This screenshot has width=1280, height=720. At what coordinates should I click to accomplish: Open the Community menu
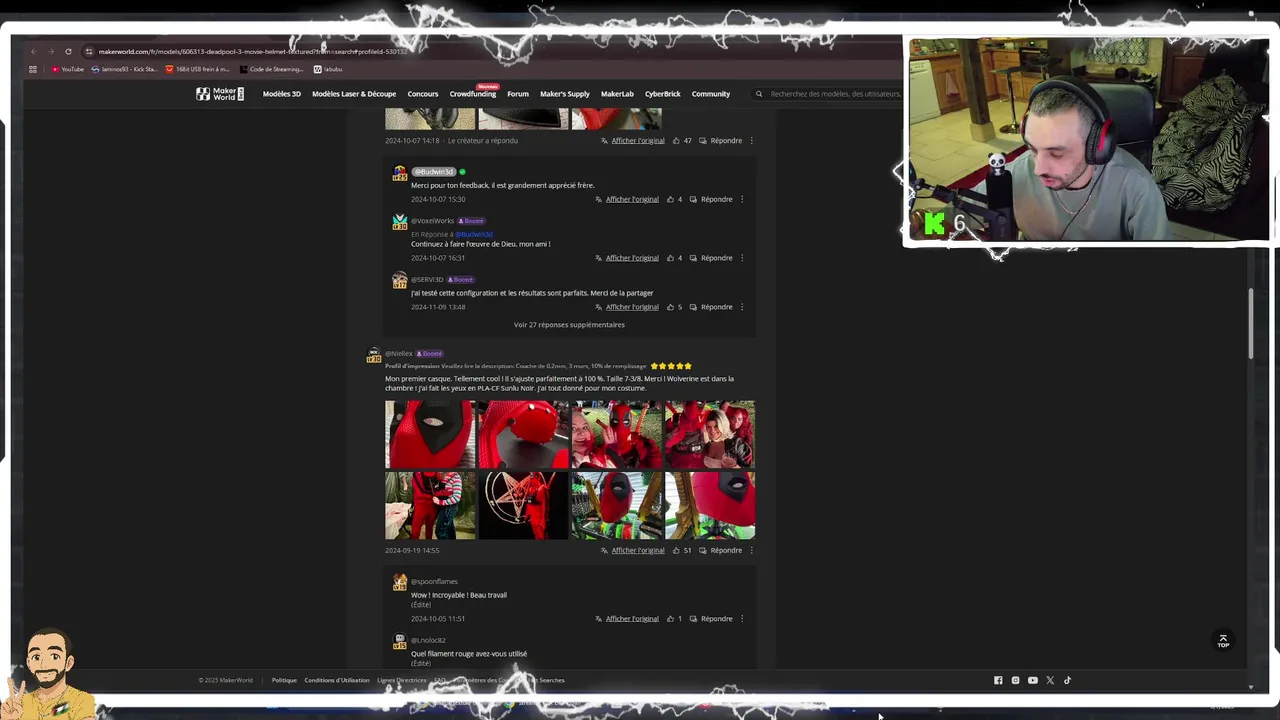(710, 94)
